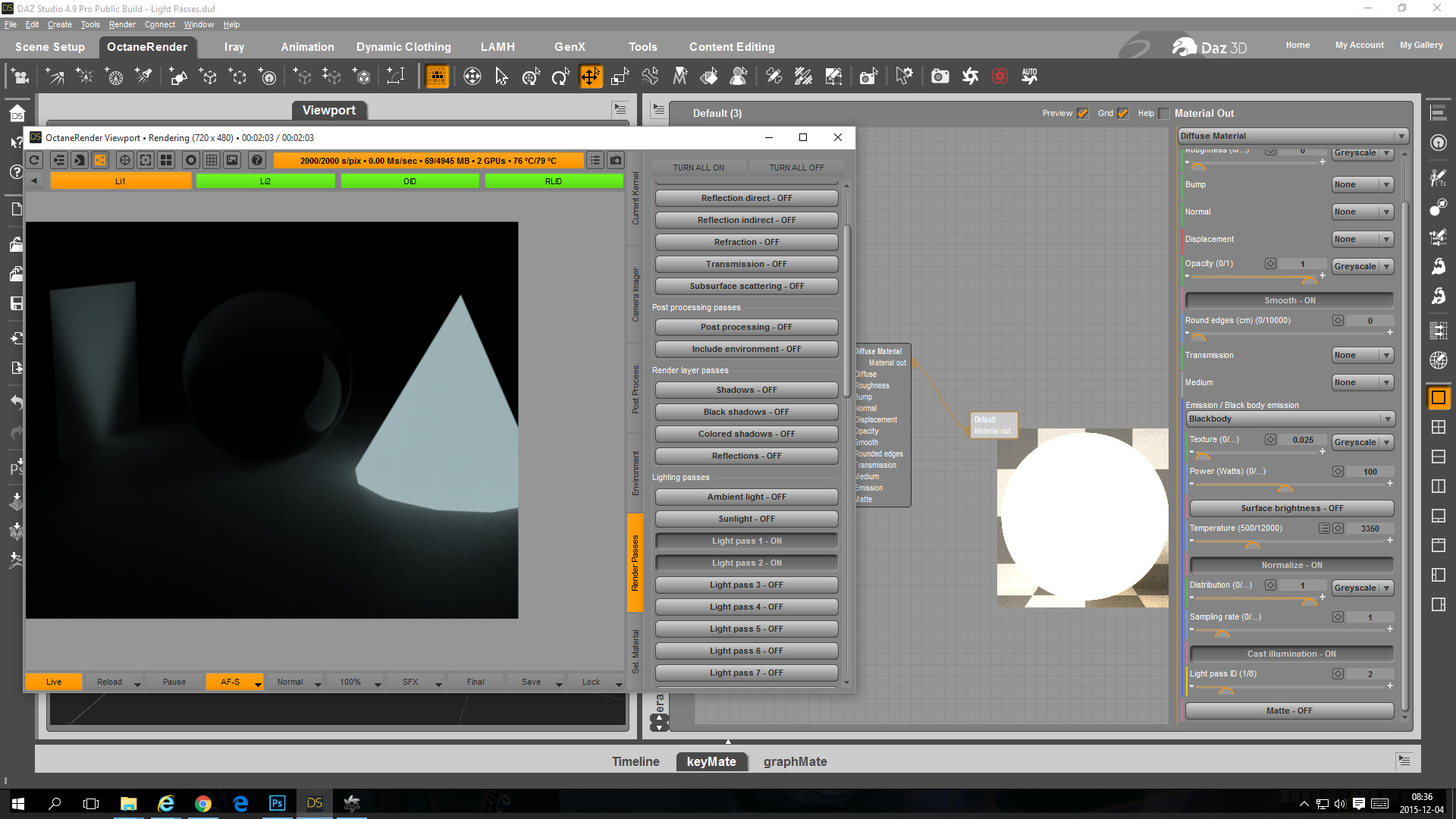The width and height of the screenshot is (1456, 819).
Task: Uncheck the Preview checkbox
Action: pyautogui.click(x=1083, y=114)
